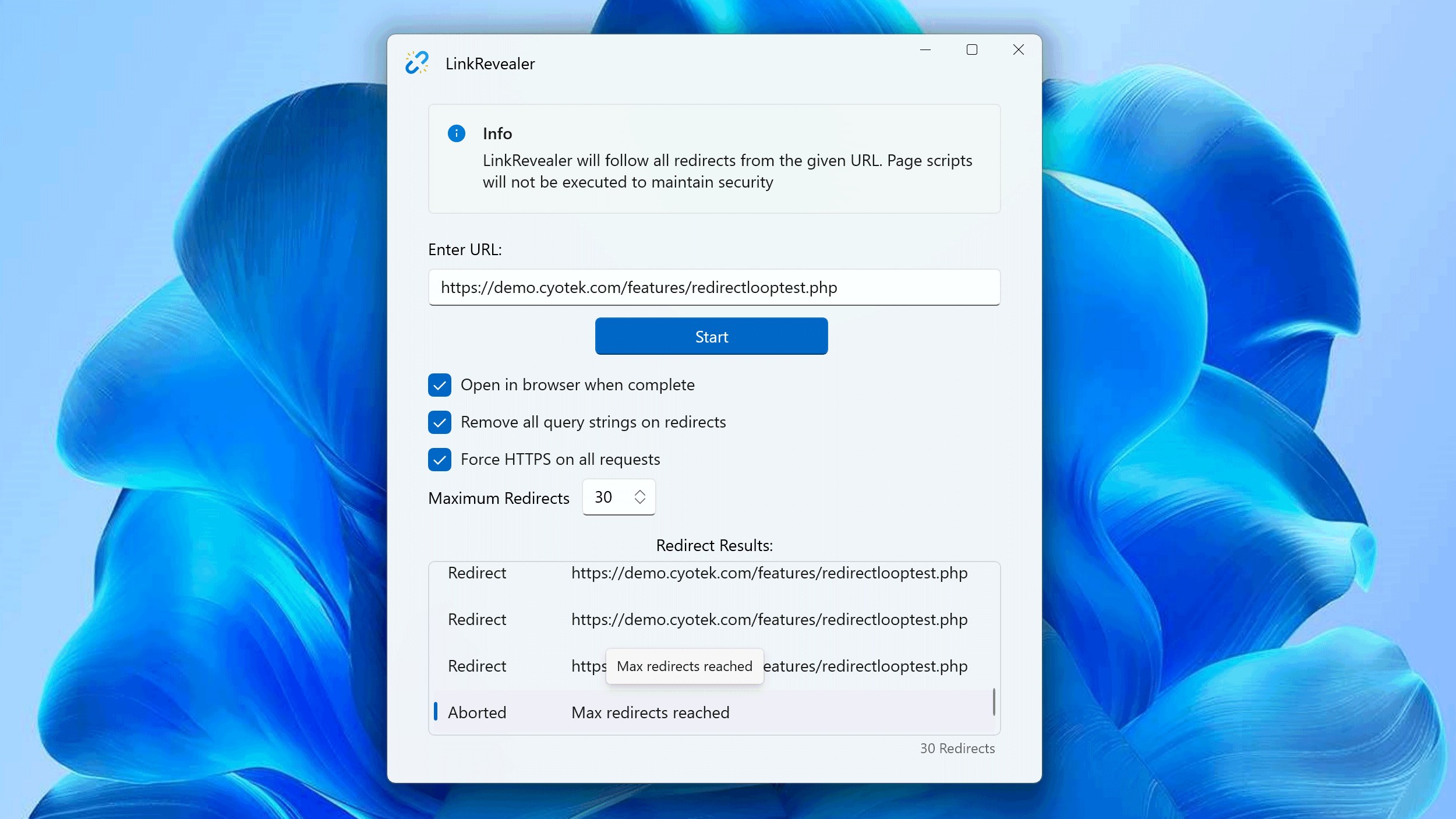Uncheck Open in browser when complete
This screenshot has width=1456, height=819.
440,385
